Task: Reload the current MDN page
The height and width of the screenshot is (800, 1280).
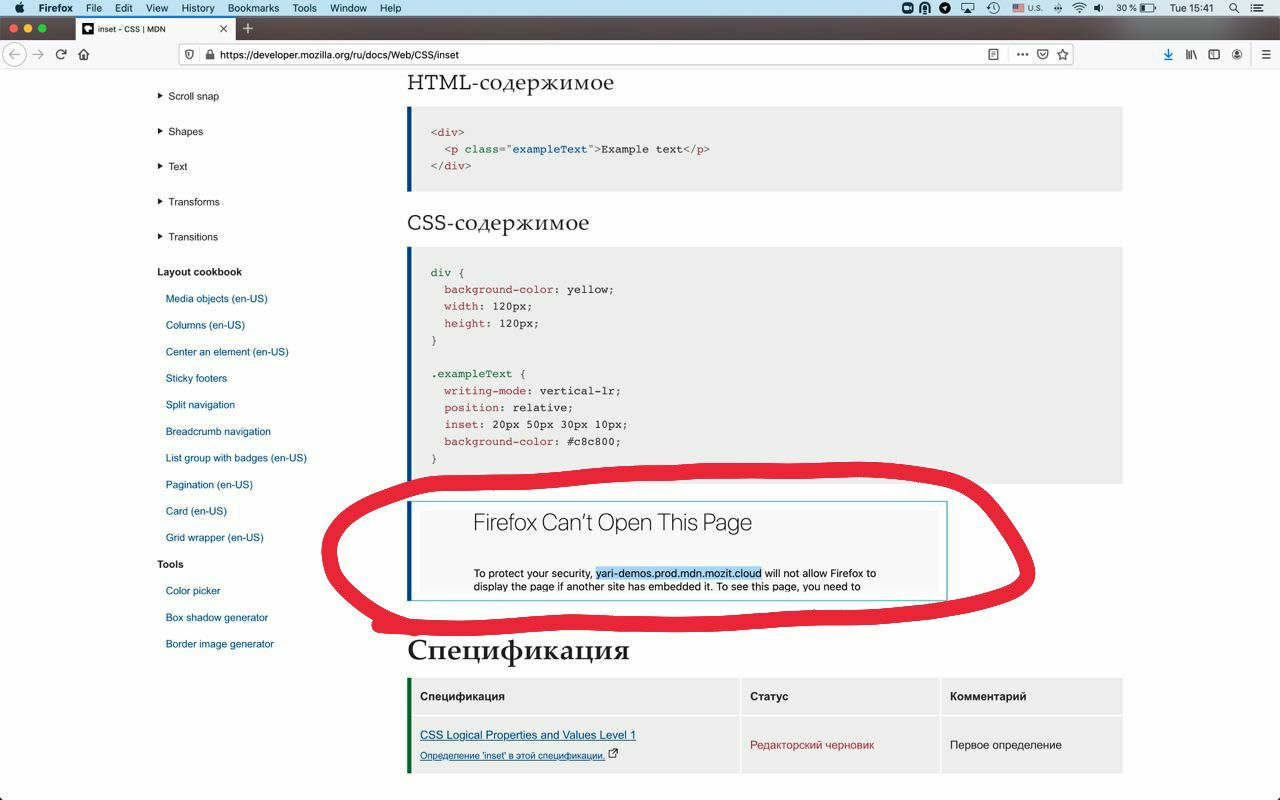Action: click(61, 54)
